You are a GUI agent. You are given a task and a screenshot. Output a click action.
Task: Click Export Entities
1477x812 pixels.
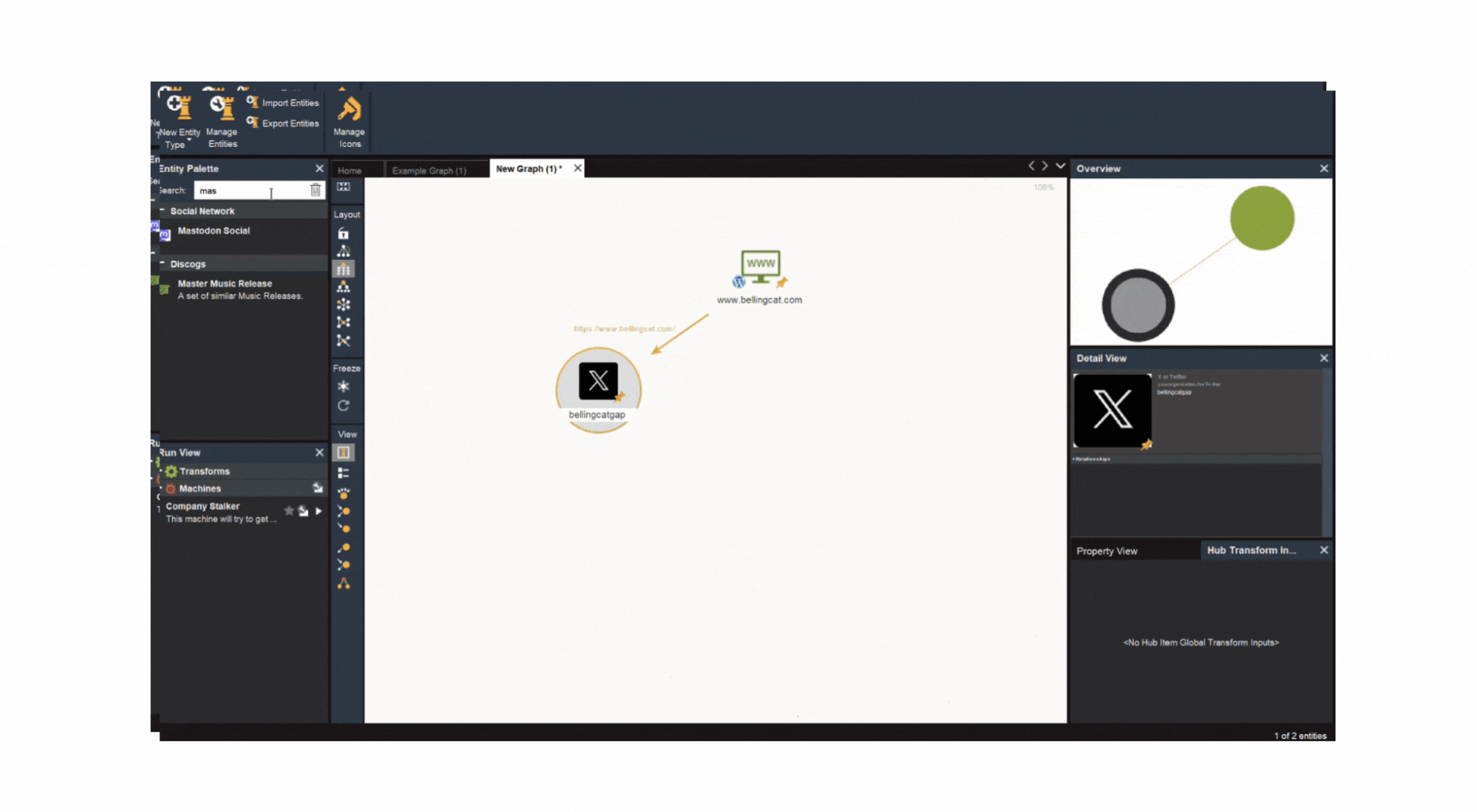tap(282, 123)
